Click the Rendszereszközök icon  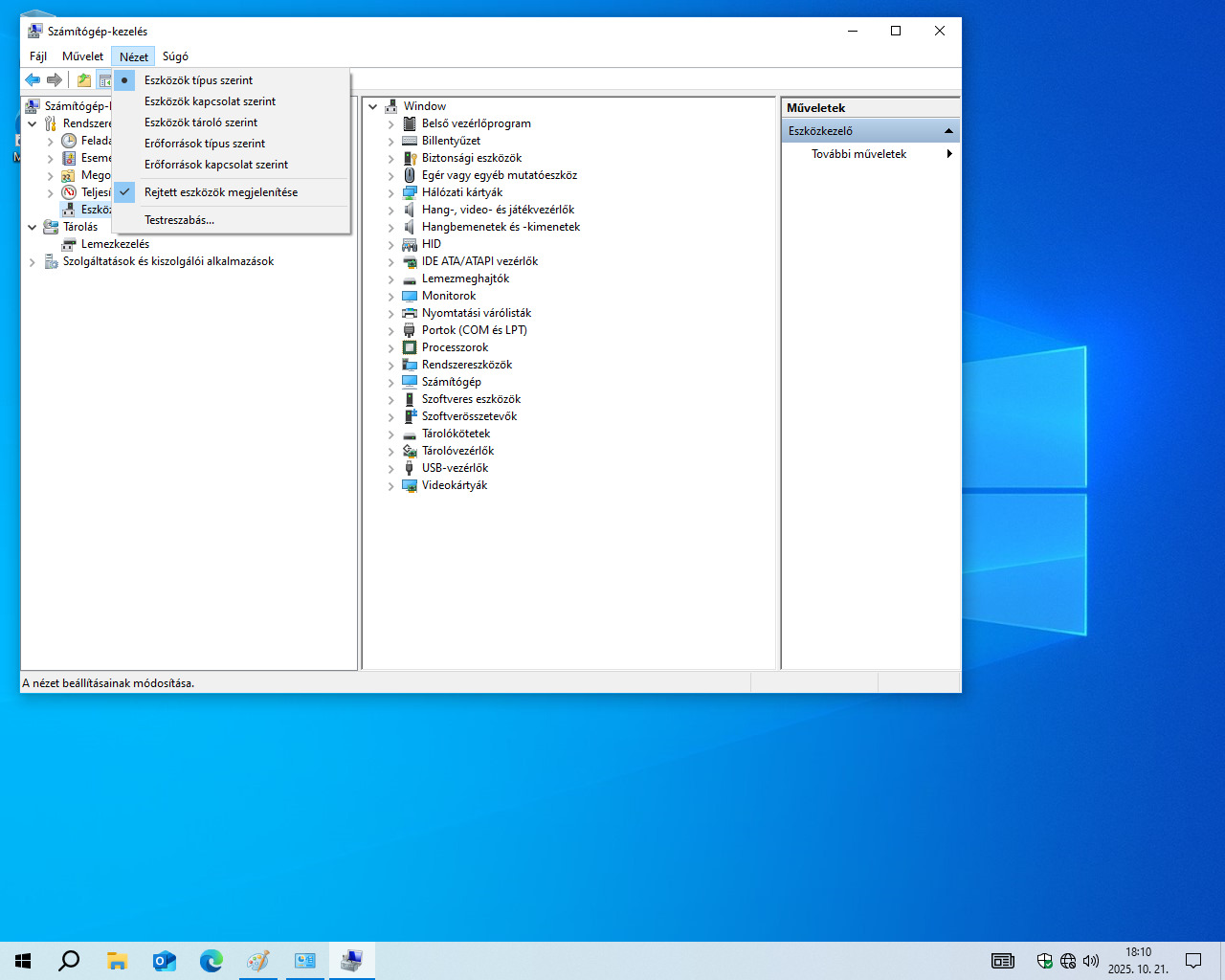[x=410, y=365]
